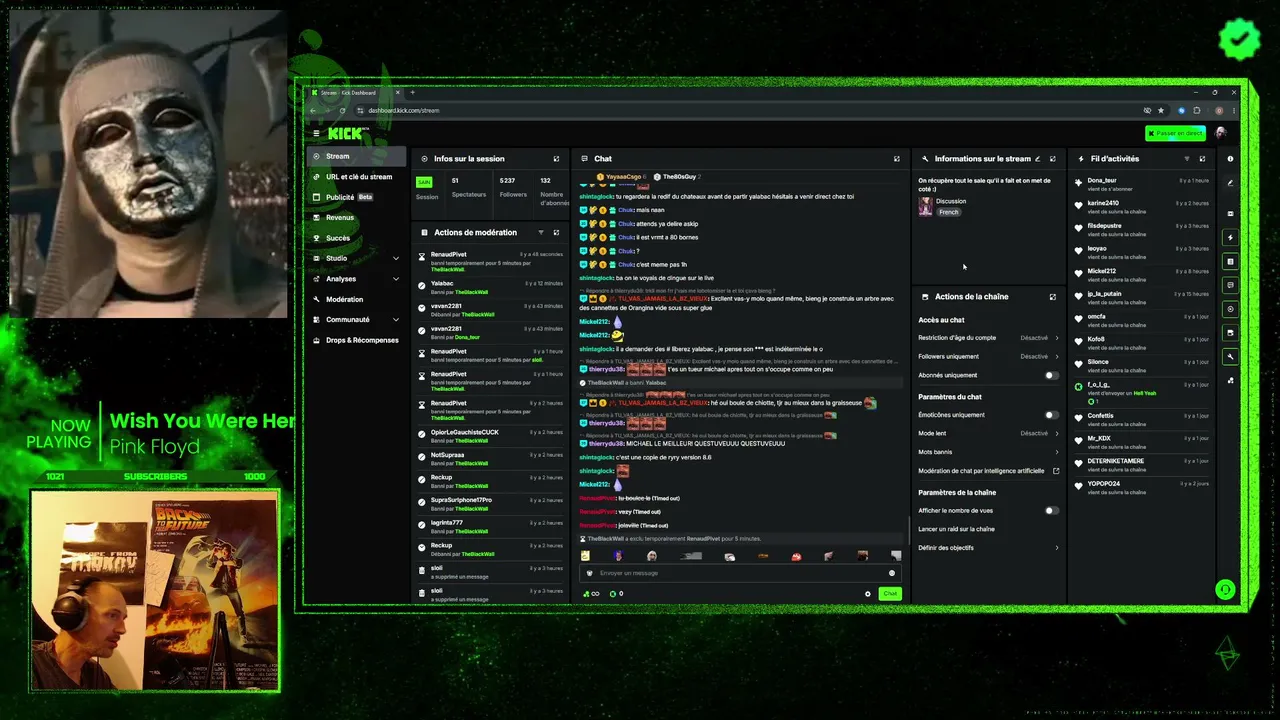Open the Discussion category thumbnail
The image size is (1280, 720).
point(925,206)
